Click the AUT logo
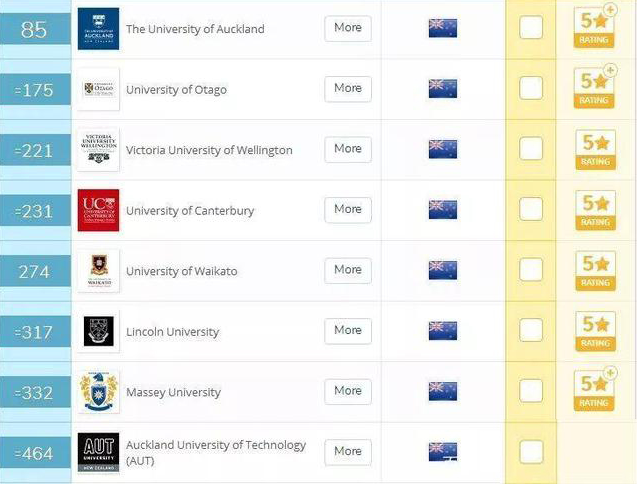Viewport: 640px width, 486px height. pos(98,452)
